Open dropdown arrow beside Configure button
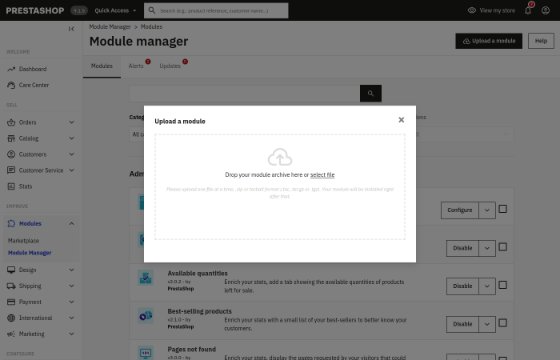This screenshot has width=560, height=360. pos(487,210)
